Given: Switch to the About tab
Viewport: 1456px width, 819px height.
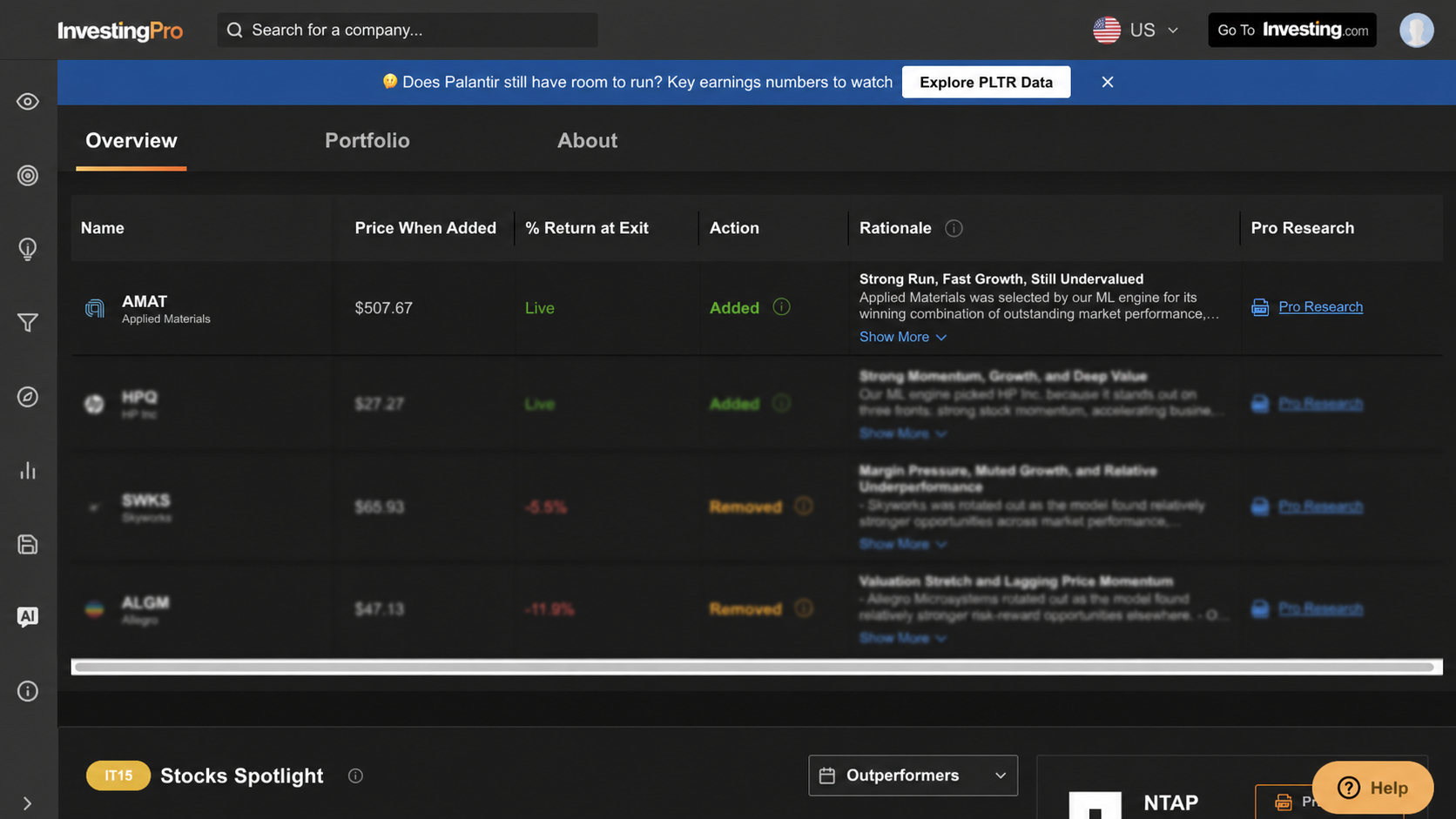Looking at the screenshot, I should coord(588,141).
